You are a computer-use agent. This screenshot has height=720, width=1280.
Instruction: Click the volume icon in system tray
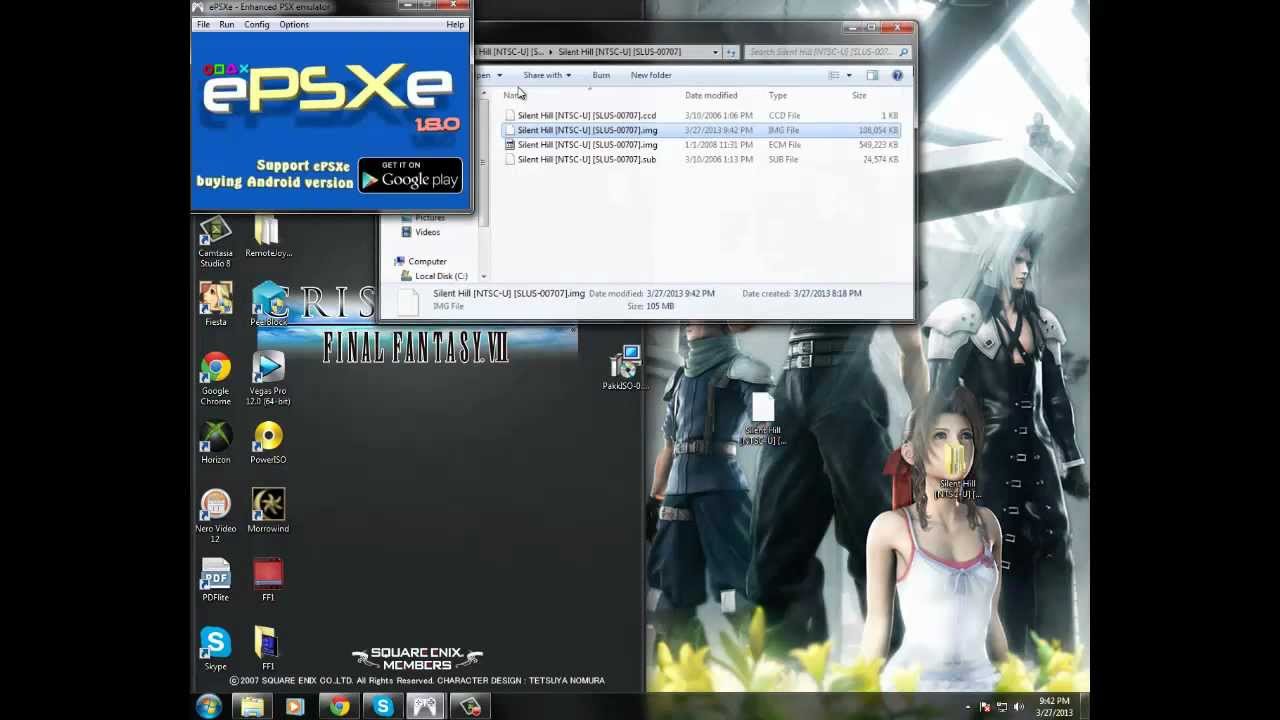[x=1019, y=707]
